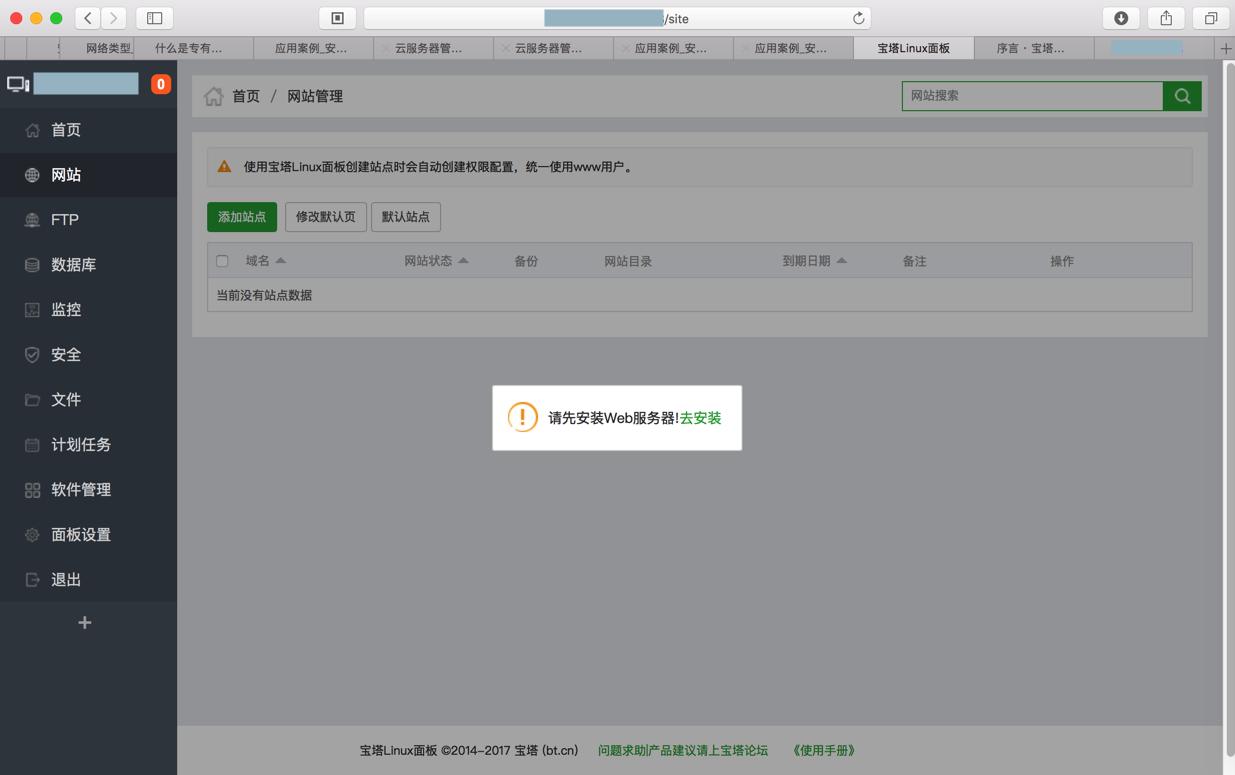Click Safari back arrow button
The height and width of the screenshot is (775, 1235).
tap(88, 18)
